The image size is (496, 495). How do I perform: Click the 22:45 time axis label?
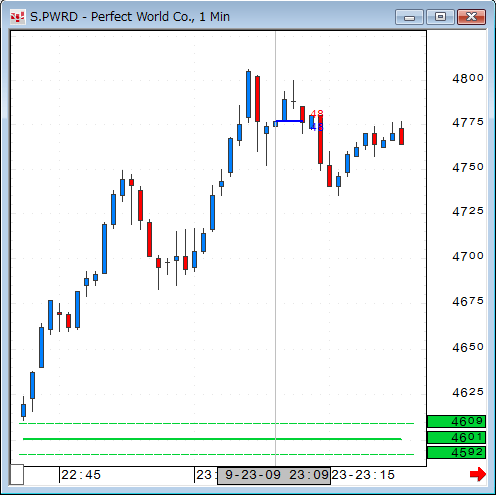pos(81,475)
